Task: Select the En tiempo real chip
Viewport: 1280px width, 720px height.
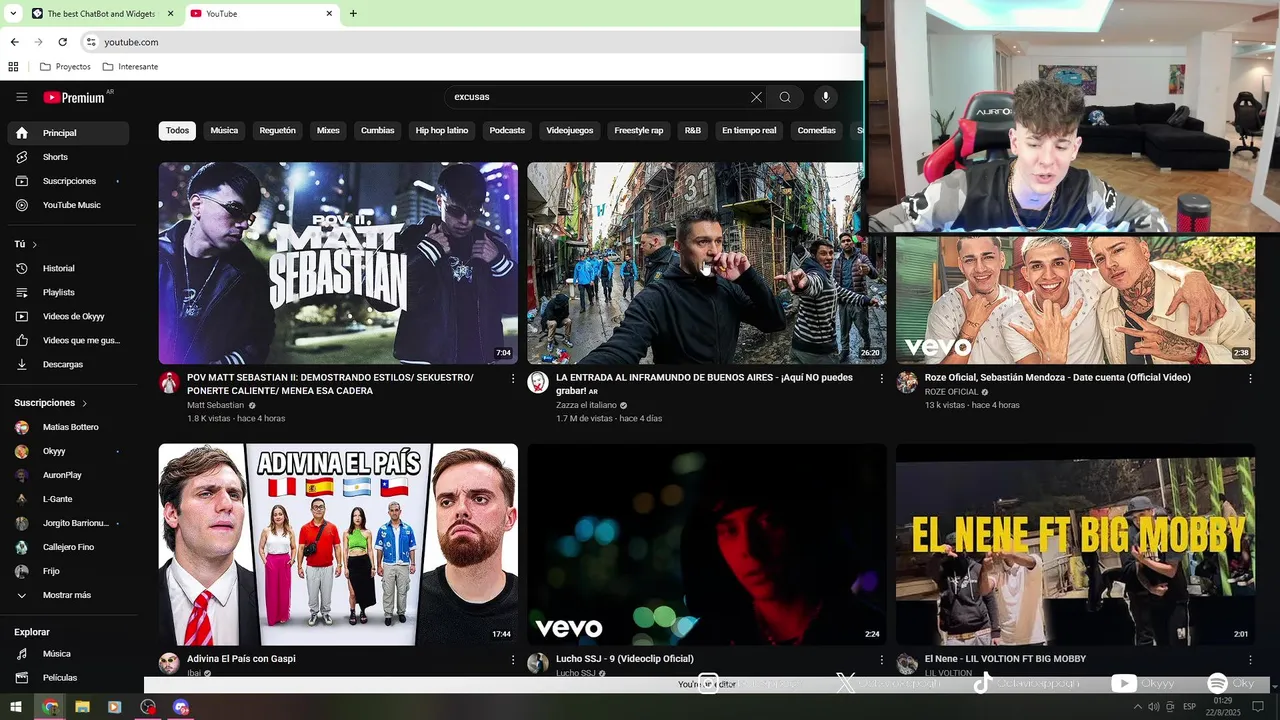Action: pyautogui.click(x=749, y=130)
